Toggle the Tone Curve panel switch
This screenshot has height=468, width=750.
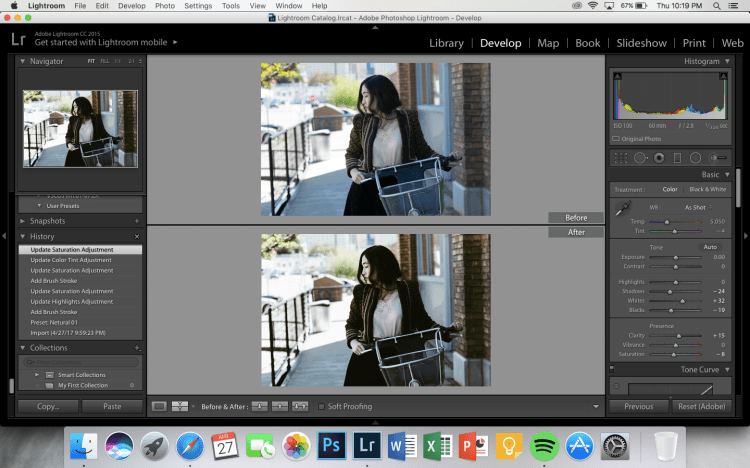(x=612, y=369)
